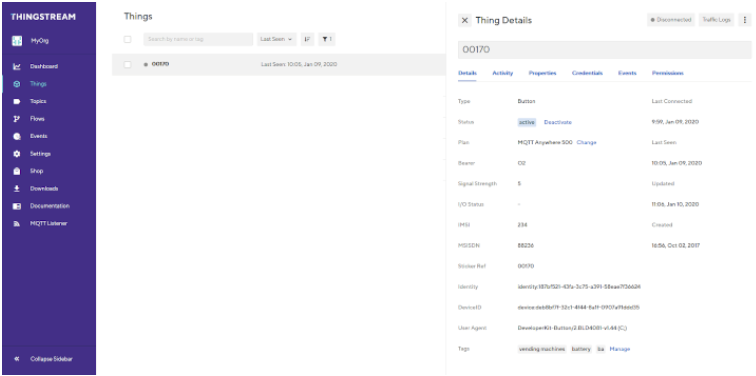Click the Disconnected status button

pos(671,20)
